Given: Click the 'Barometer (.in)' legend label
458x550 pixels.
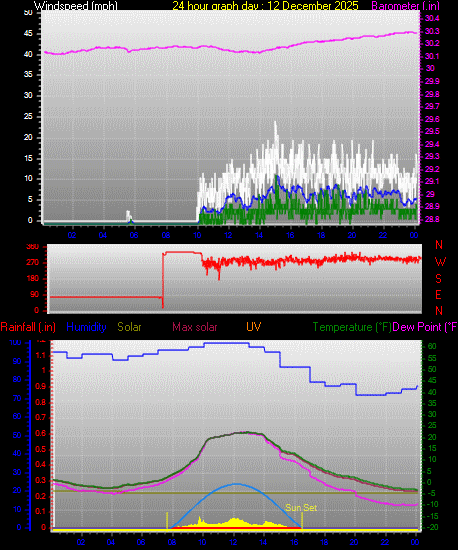Looking at the screenshot, I should (405, 6).
